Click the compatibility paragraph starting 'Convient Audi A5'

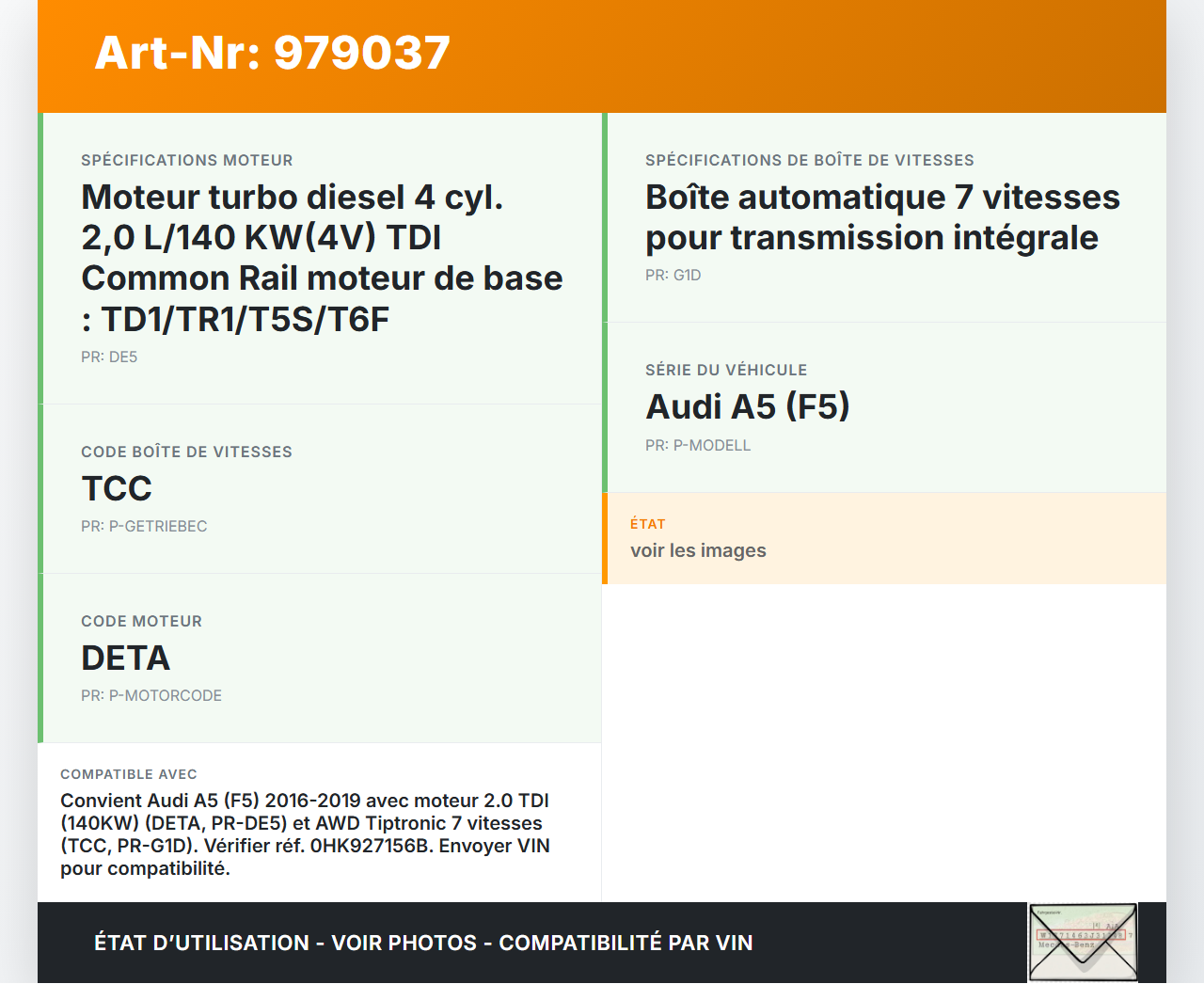coord(305,834)
